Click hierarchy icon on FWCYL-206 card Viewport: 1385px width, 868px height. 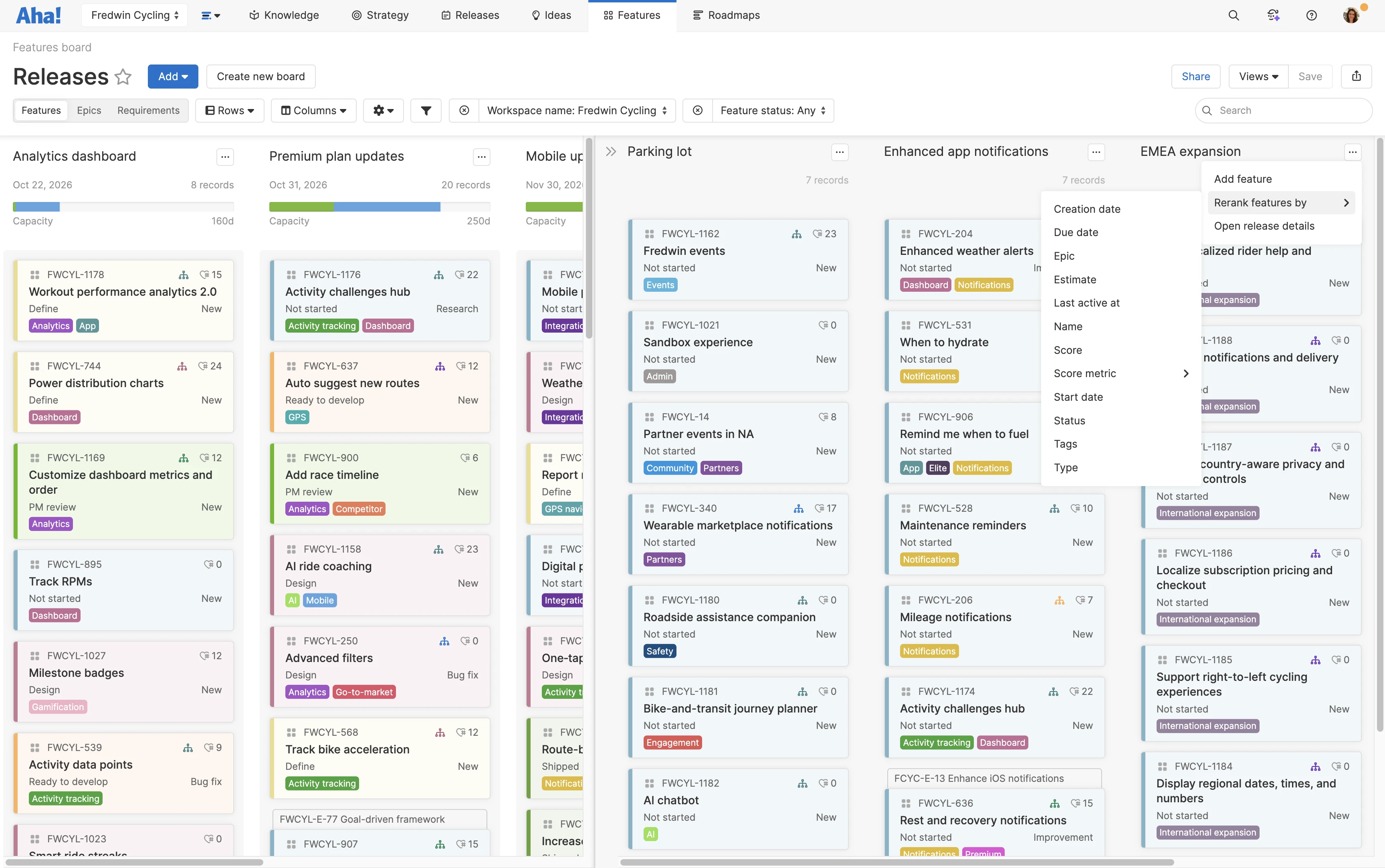[1060, 600]
